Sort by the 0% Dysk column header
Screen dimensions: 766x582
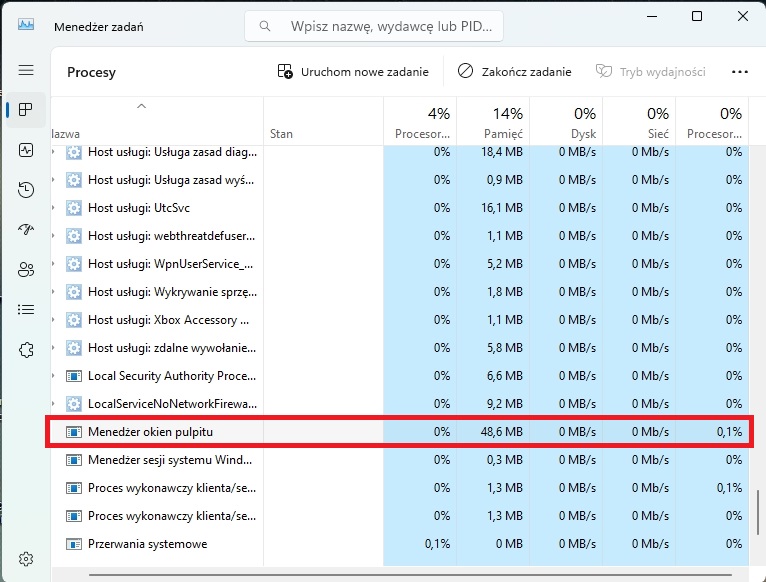pos(566,121)
